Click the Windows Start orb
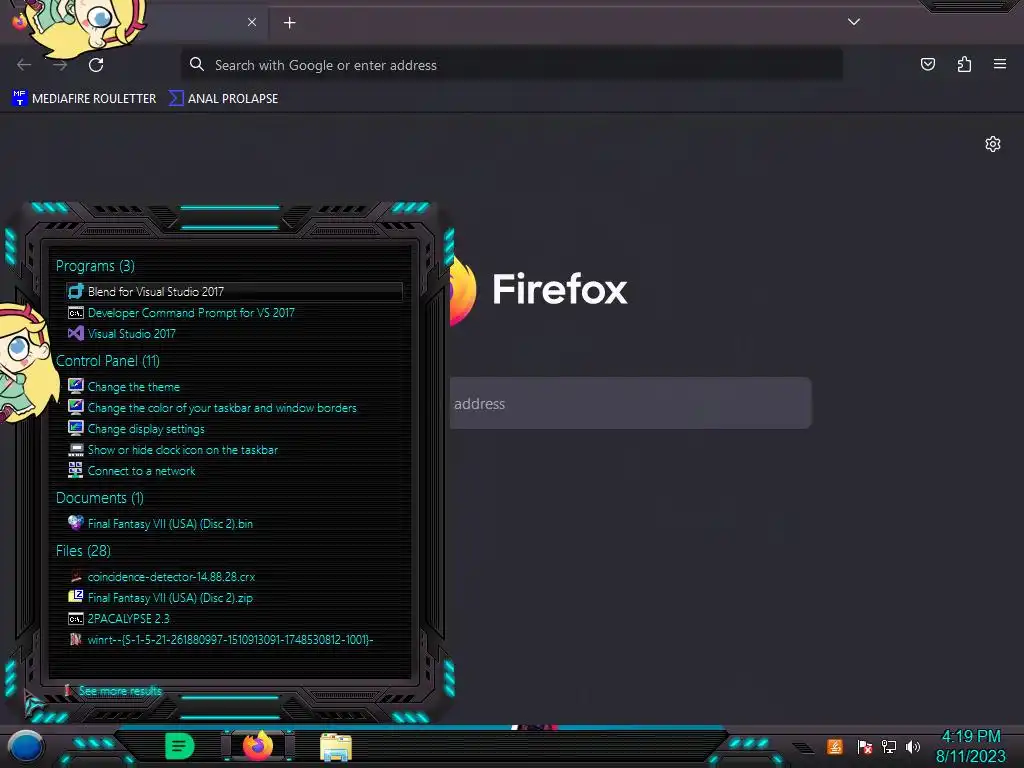 26,747
